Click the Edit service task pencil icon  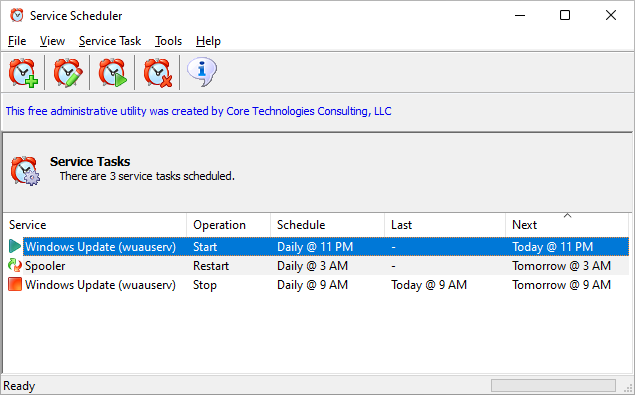pos(68,73)
